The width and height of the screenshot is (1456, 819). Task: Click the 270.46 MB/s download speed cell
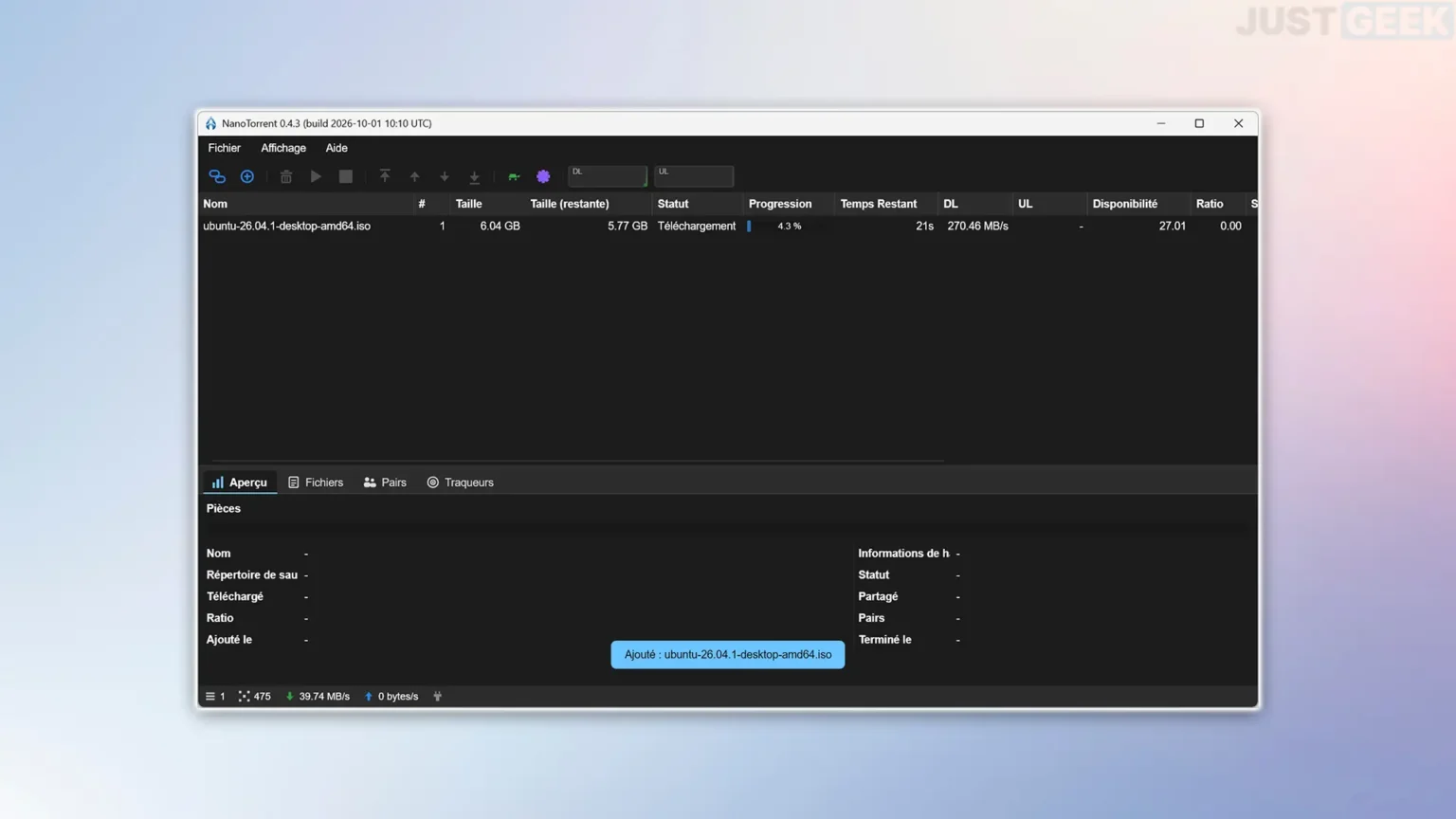977,227
